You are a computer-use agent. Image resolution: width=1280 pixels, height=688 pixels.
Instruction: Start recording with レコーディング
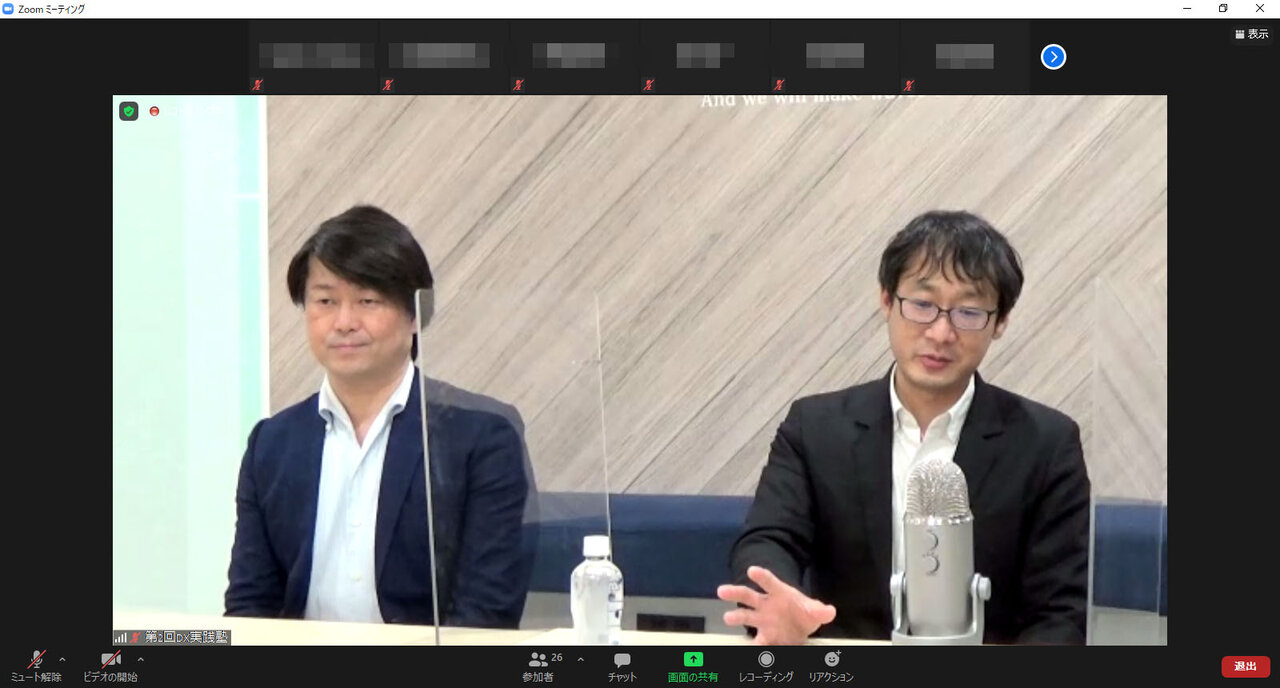[x=766, y=664]
